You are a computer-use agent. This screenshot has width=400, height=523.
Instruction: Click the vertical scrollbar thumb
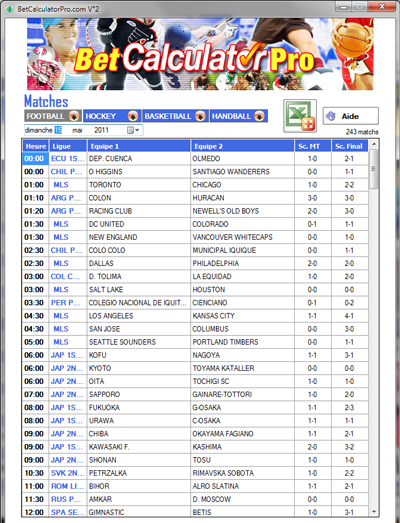(x=374, y=169)
